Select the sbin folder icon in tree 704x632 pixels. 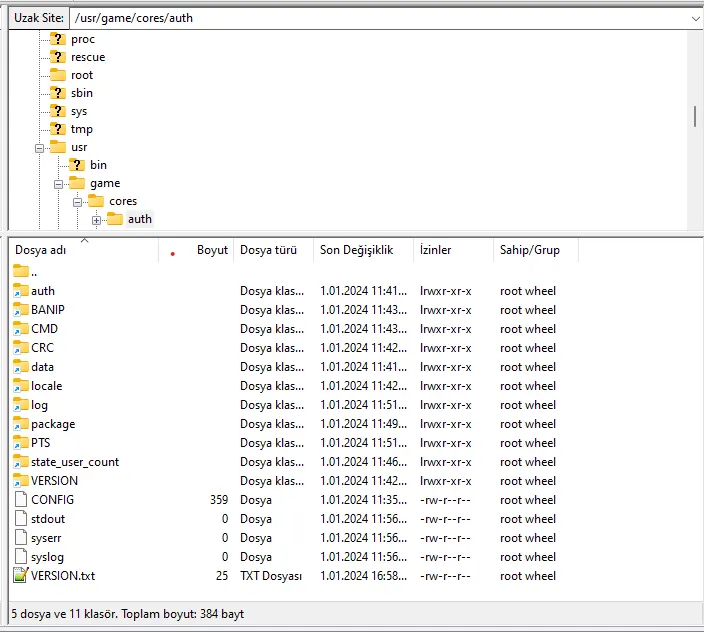click(58, 92)
